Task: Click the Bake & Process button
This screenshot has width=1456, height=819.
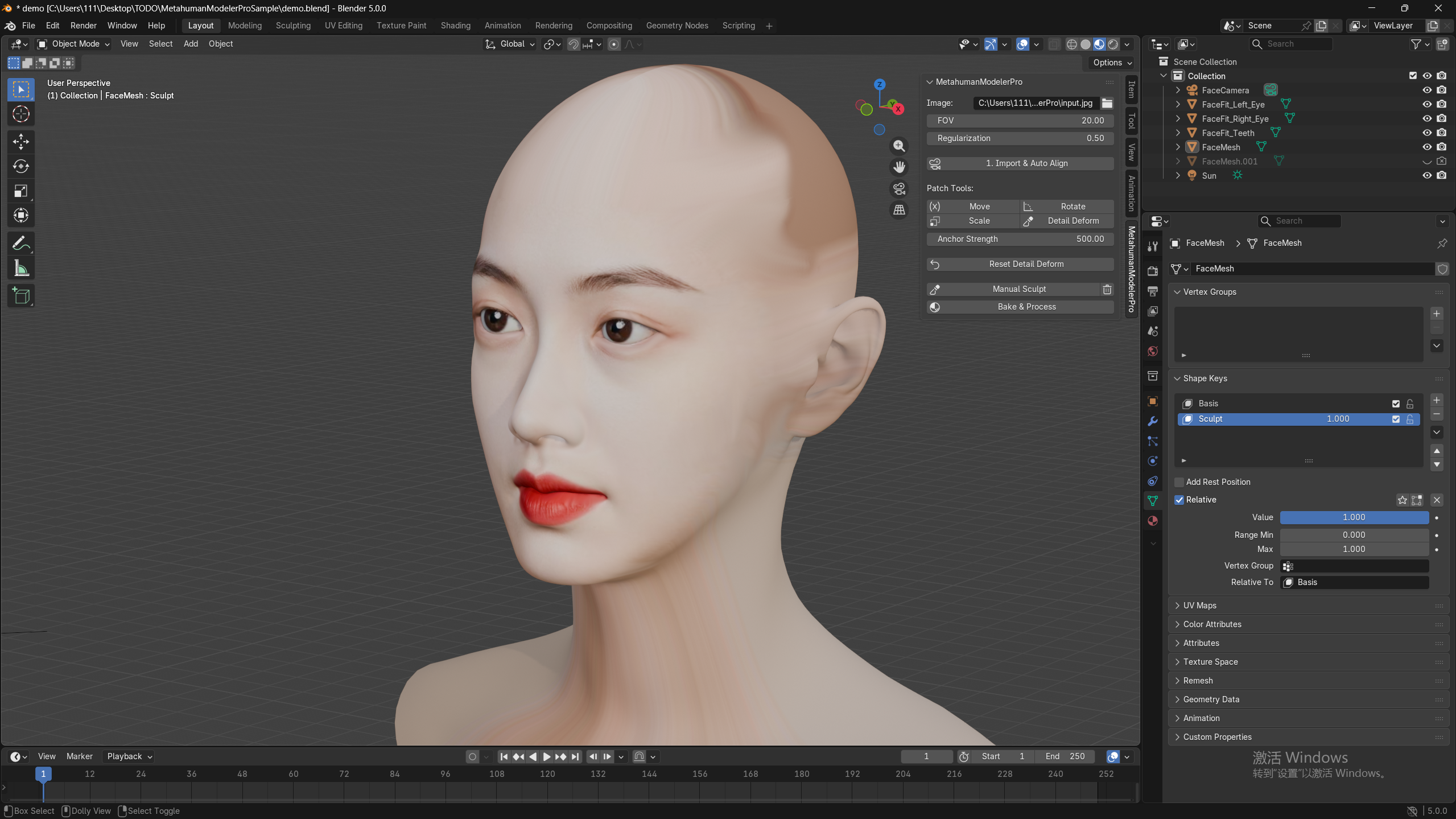Action: [1026, 307]
